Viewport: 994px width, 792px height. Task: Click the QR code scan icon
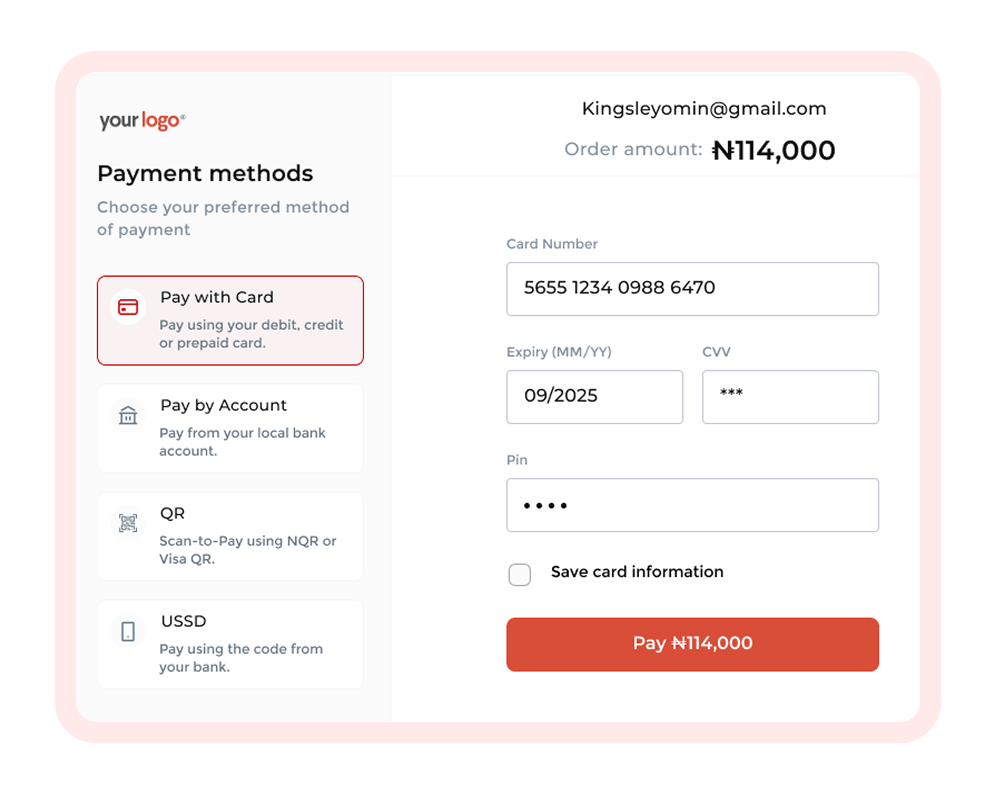128,523
